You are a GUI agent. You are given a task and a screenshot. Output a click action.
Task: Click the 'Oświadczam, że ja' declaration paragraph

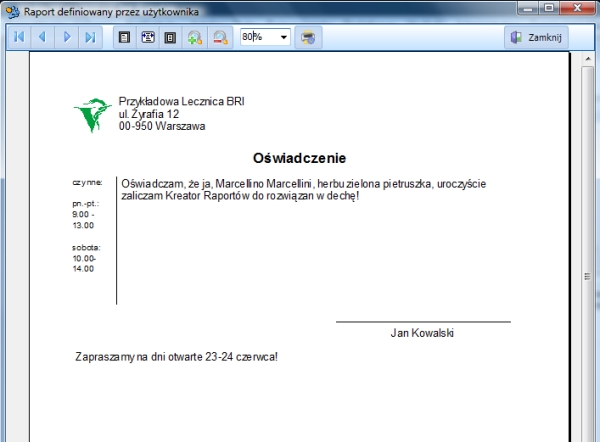click(x=303, y=190)
